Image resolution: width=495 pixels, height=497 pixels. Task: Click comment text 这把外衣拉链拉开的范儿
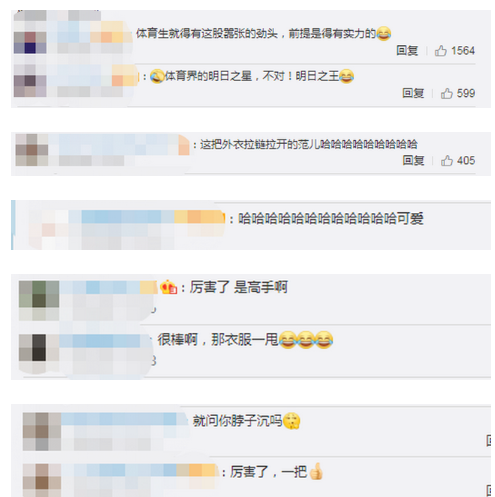coord(260,145)
